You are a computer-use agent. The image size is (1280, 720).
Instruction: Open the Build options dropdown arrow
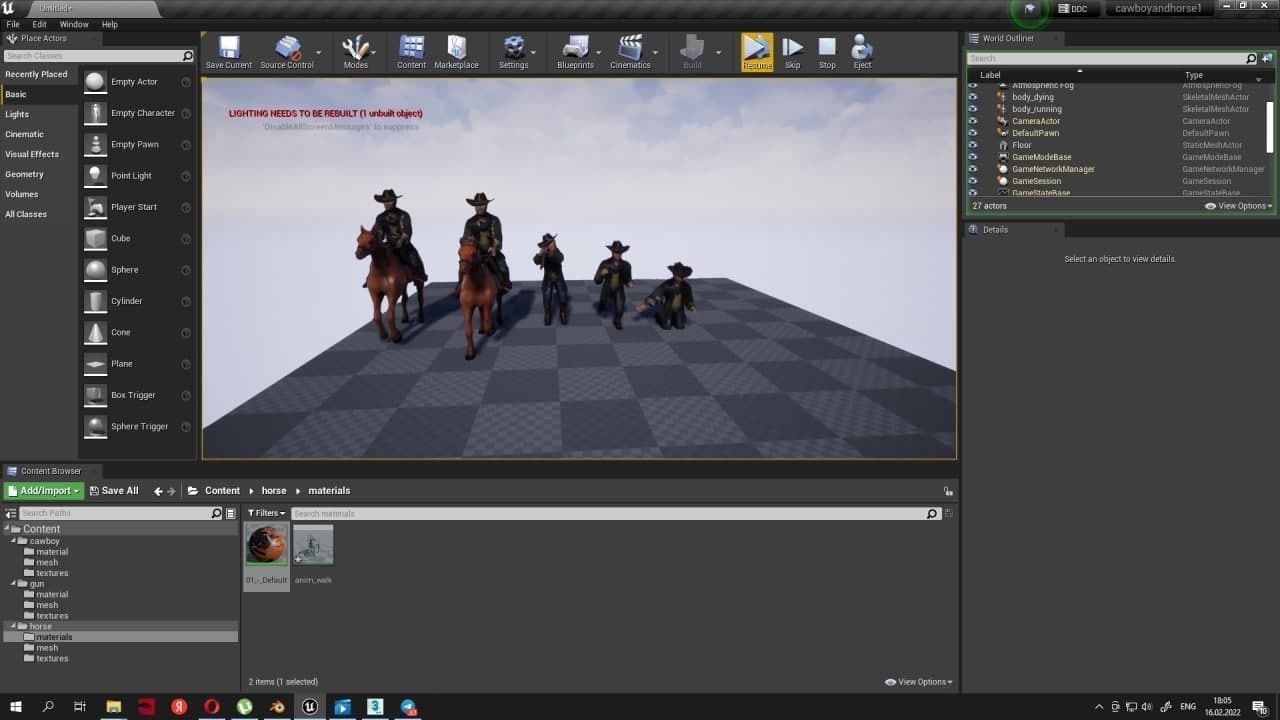[718, 52]
